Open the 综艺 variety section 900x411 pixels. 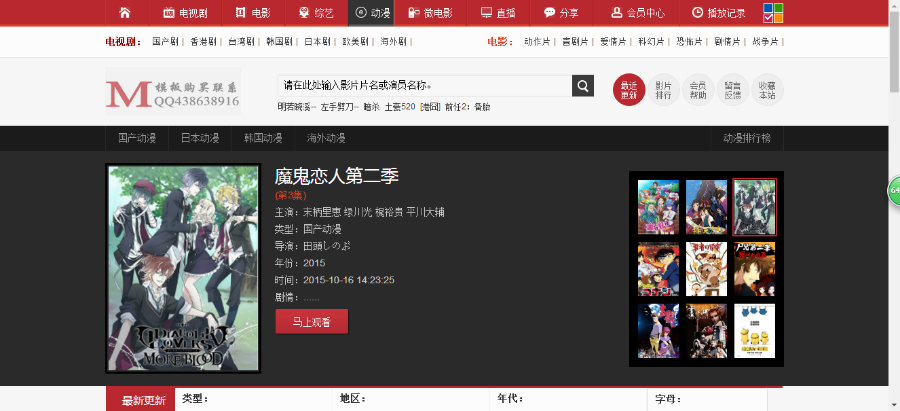pyautogui.click(x=317, y=13)
